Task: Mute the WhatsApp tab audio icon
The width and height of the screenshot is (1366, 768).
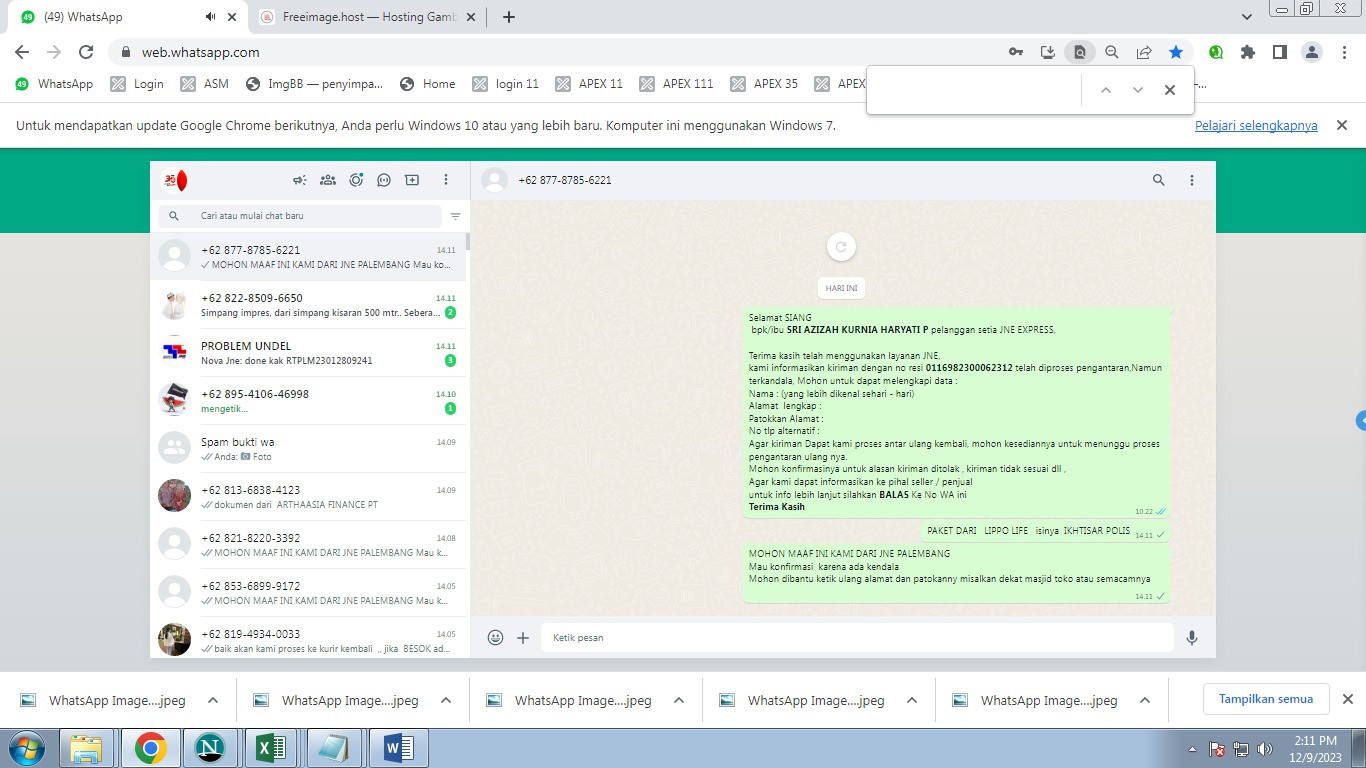Action: click(210, 17)
